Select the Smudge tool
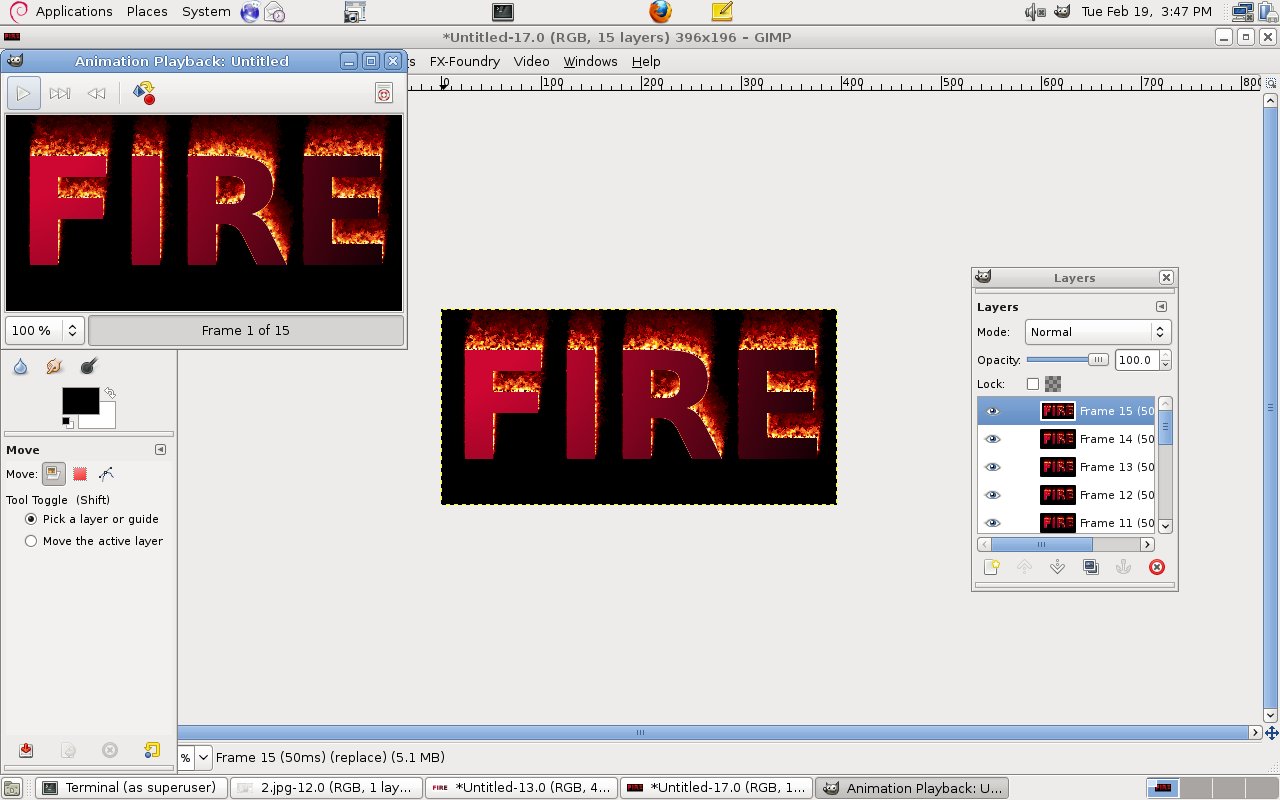 tap(54, 366)
